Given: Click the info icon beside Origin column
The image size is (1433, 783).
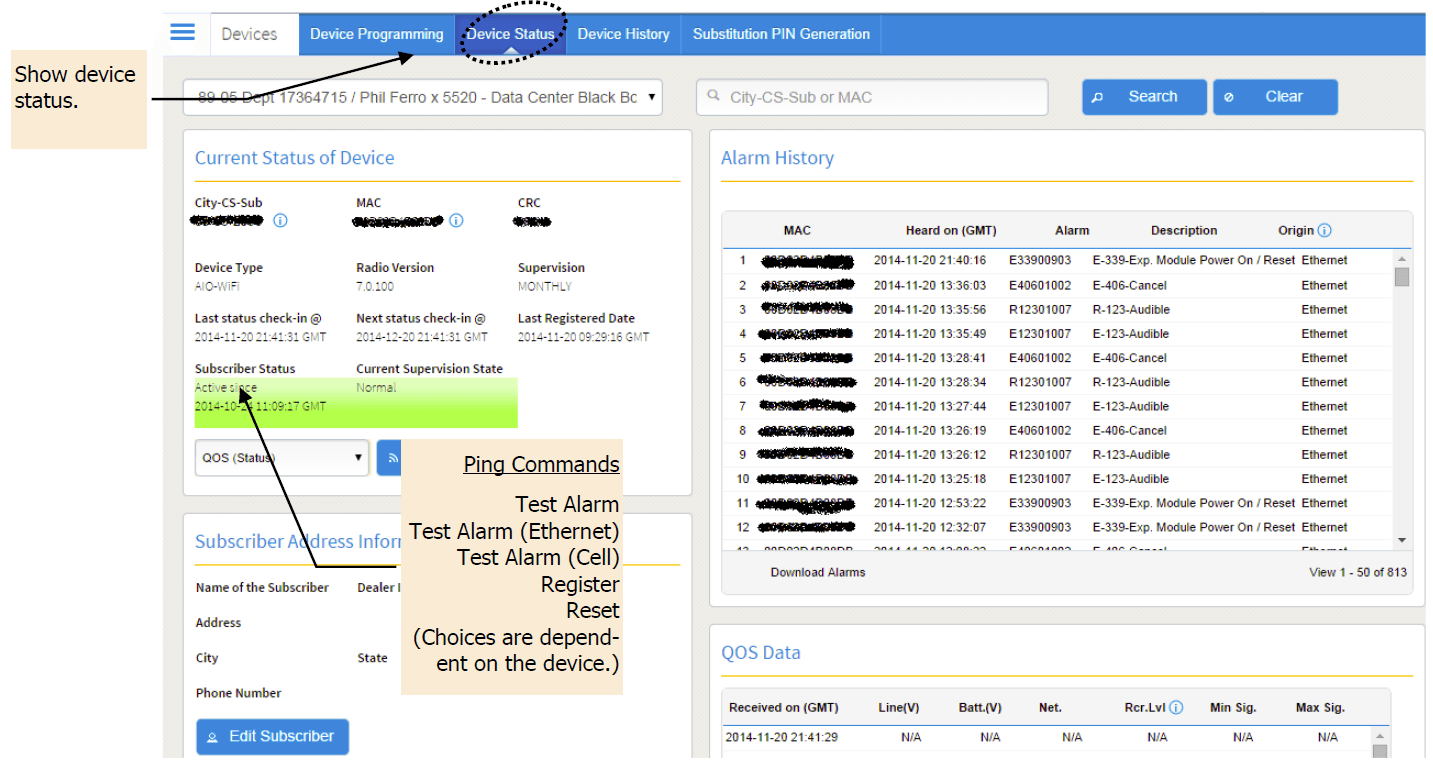Looking at the screenshot, I should [1324, 231].
